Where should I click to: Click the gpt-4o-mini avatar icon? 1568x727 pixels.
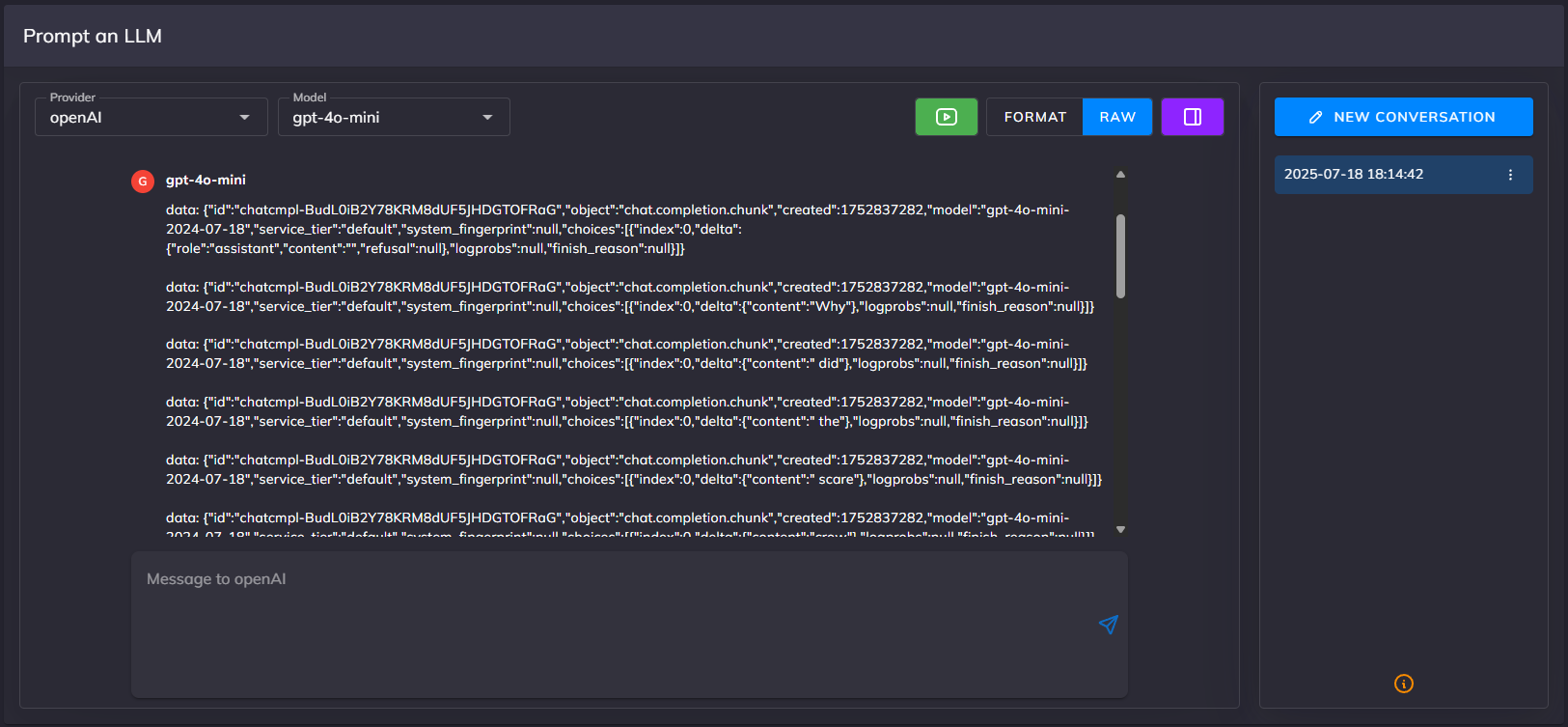(x=143, y=181)
